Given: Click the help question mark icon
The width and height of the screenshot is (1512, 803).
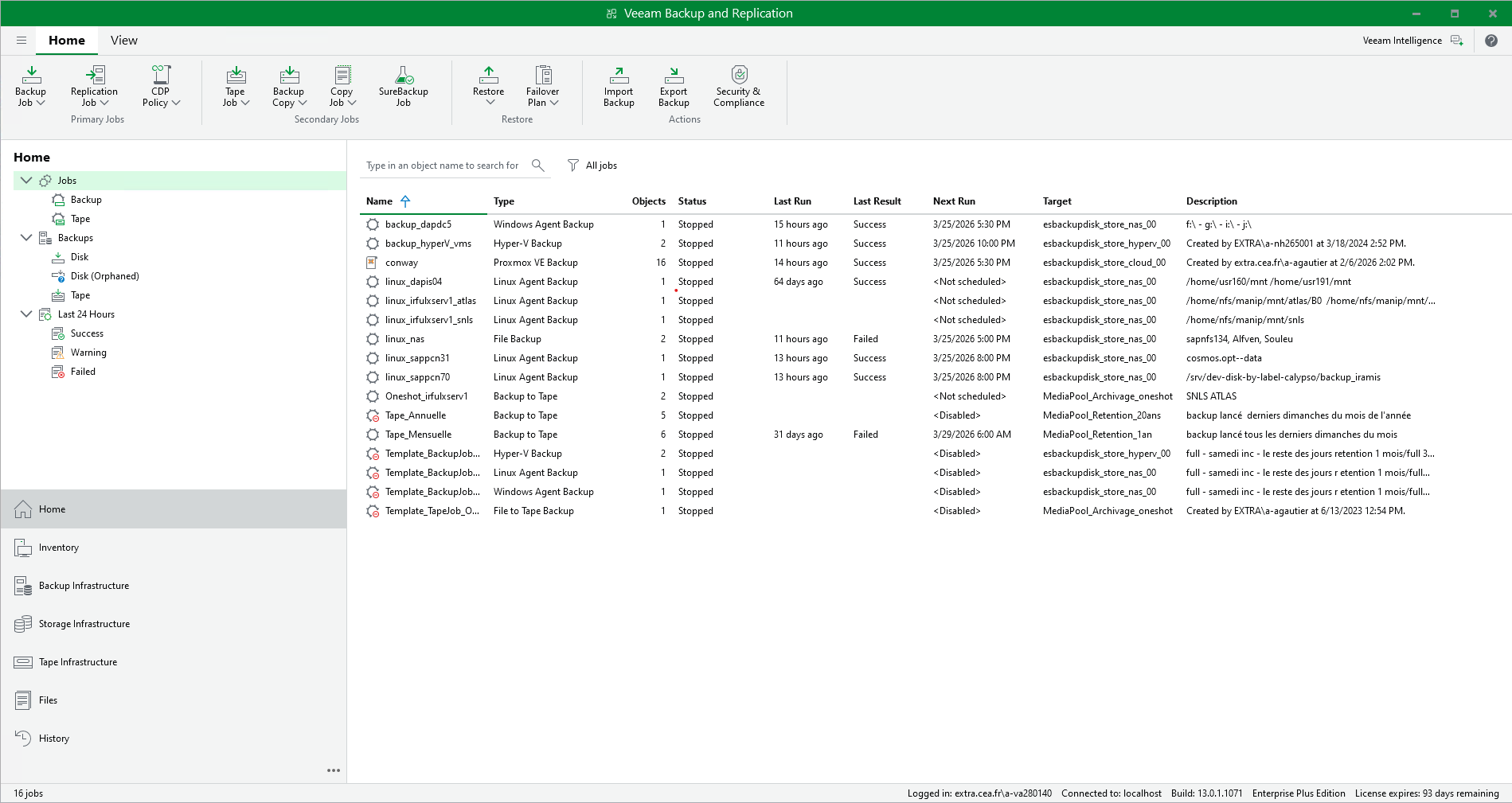Looking at the screenshot, I should (1491, 41).
